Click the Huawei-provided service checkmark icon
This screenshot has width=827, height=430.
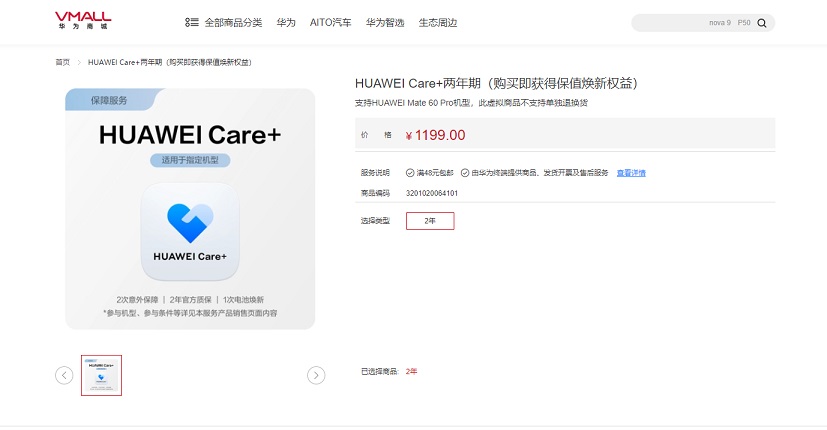tap(465, 173)
